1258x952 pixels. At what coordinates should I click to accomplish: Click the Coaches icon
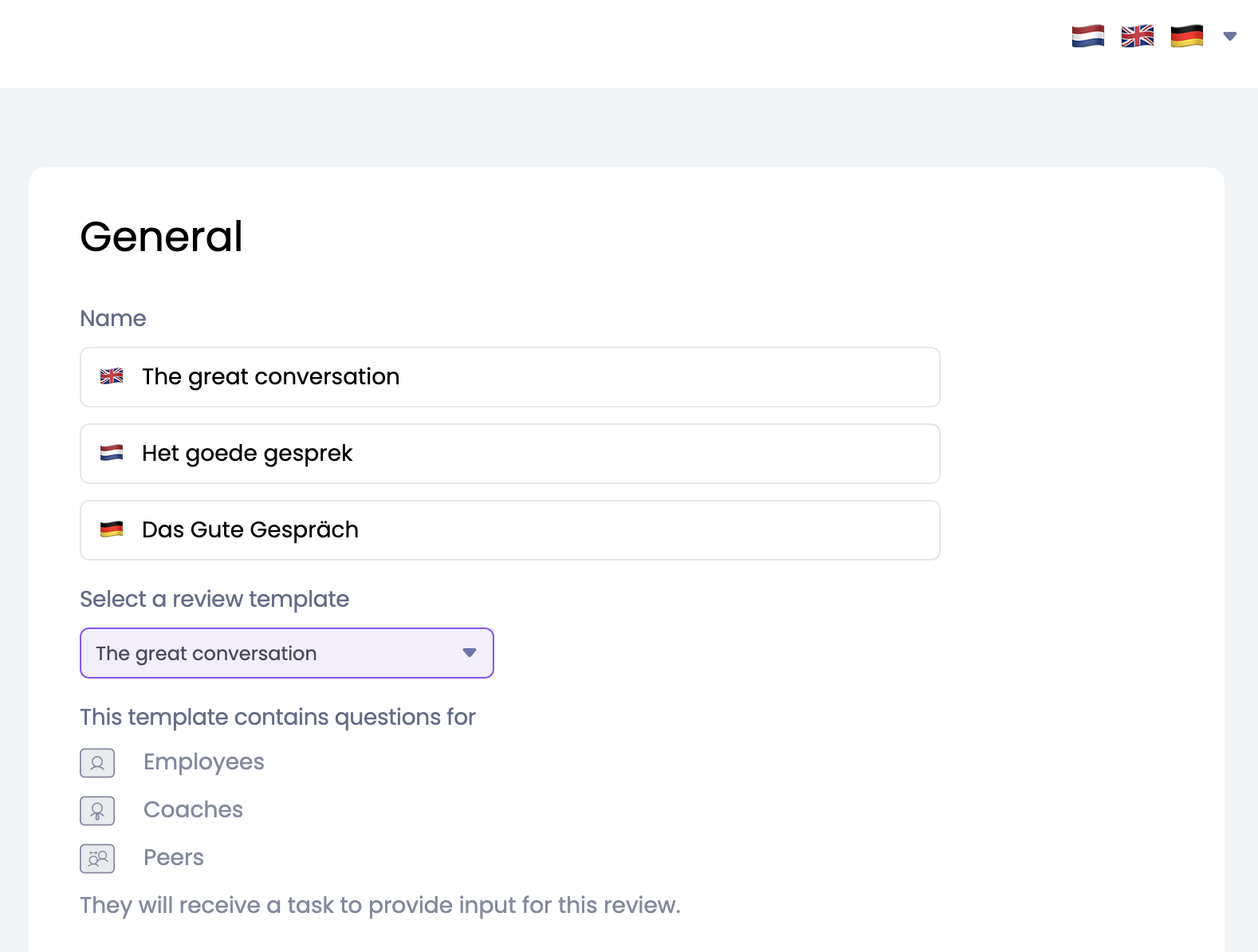pos(97,811)
